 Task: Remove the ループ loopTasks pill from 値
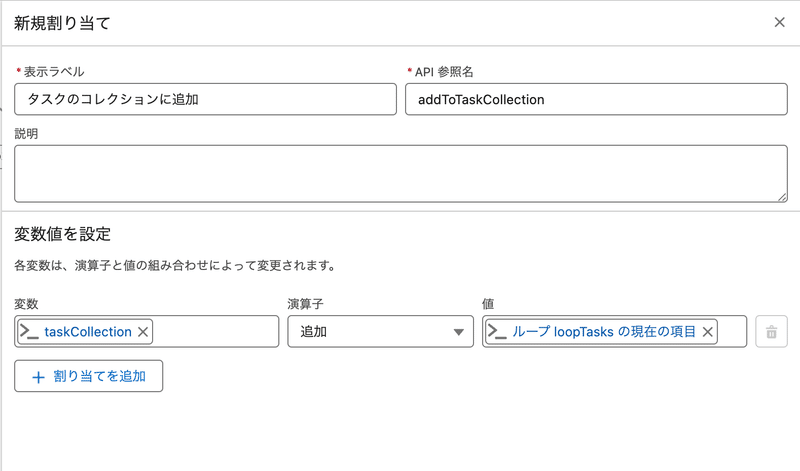coord(707,332)
